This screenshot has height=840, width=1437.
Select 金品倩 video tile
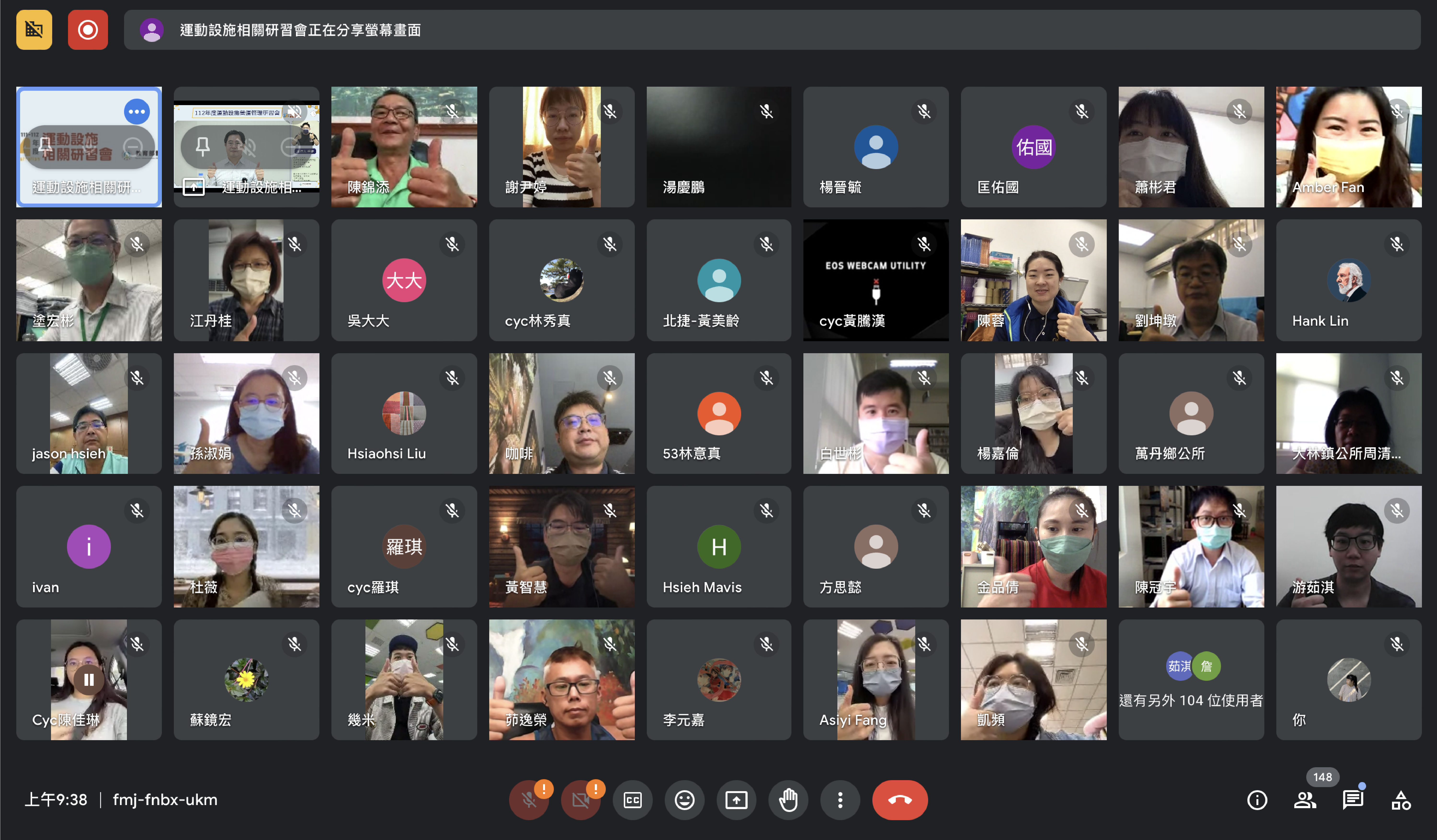click(x=1033, y=546)
